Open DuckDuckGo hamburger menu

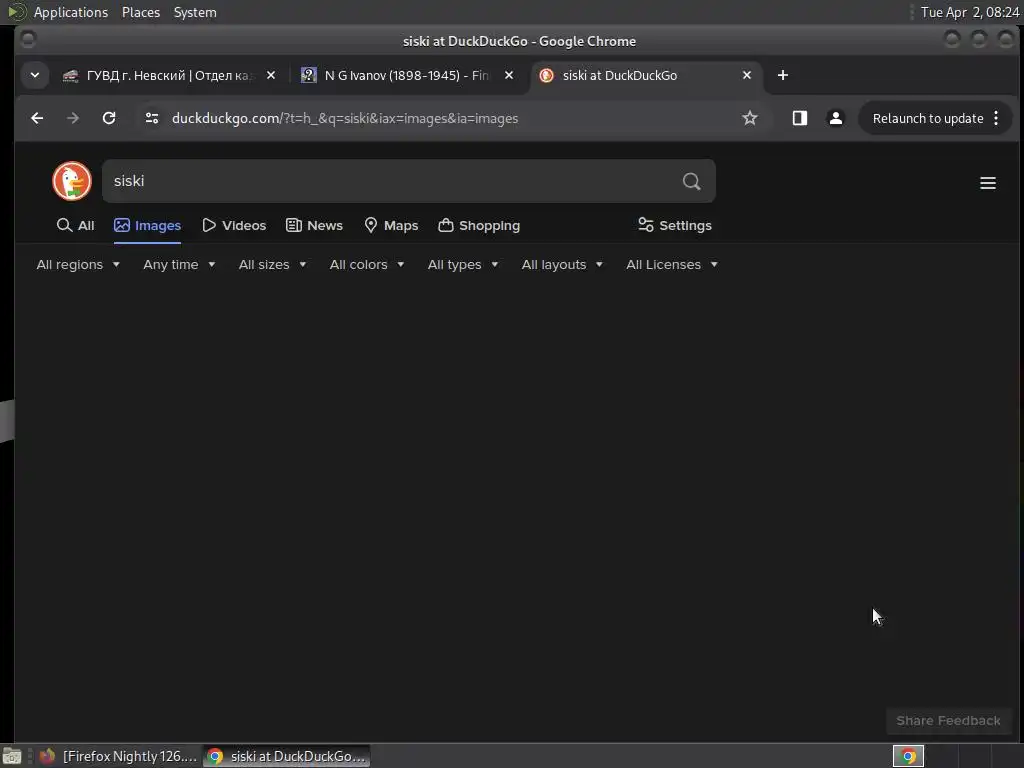click(x=987, y=183)
